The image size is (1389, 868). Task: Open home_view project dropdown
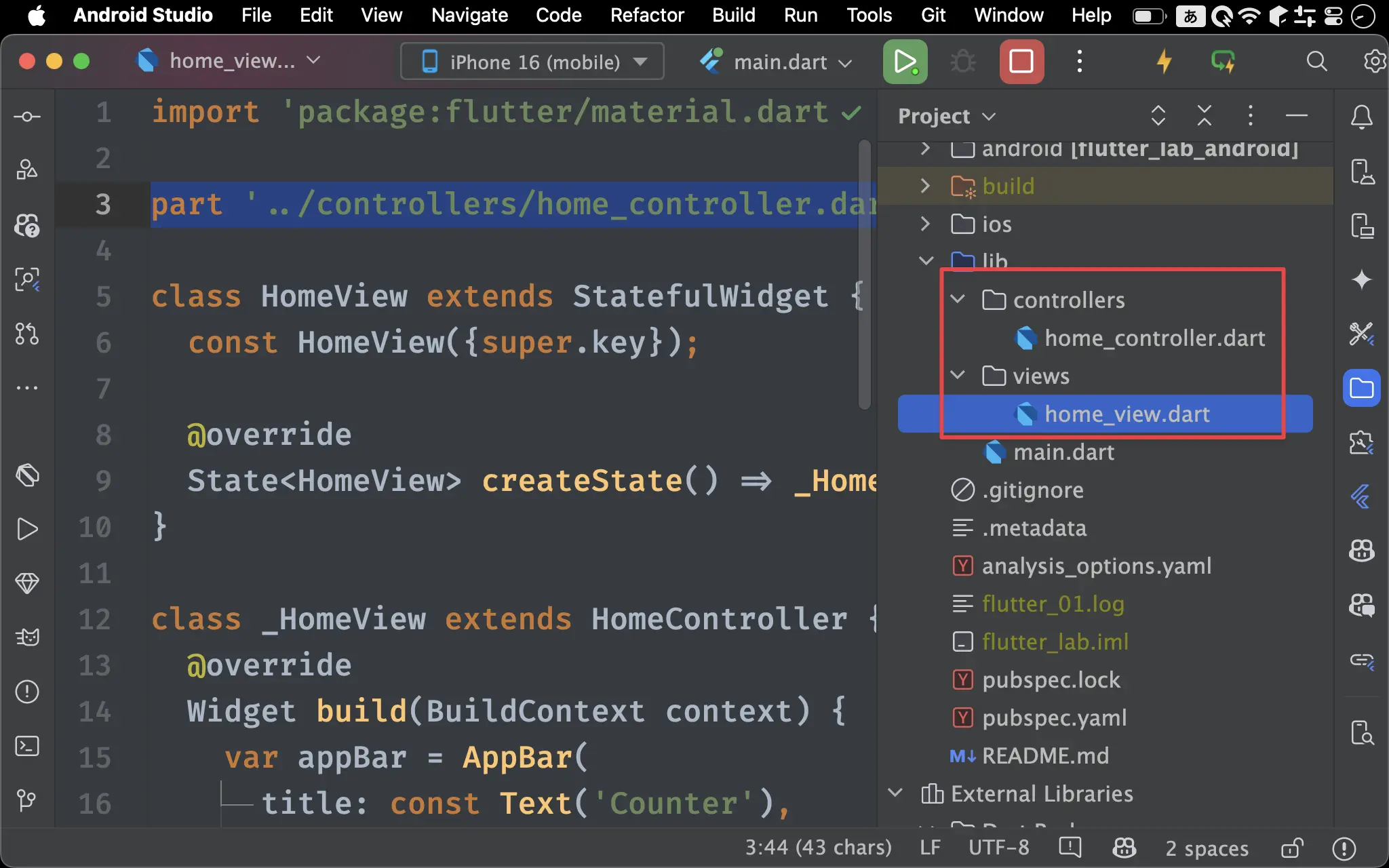pyautogui.click(x=229, y=61)
